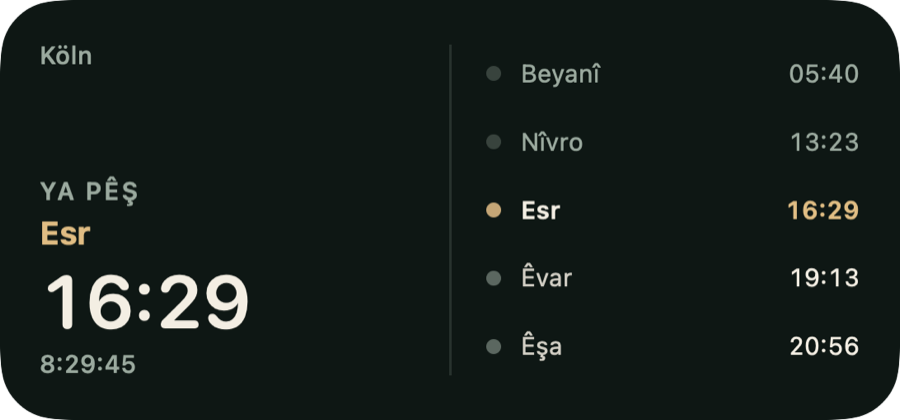The height and width of the screenshot is (420, 900).
Task: Select the Beyanî prayer label
Action: tap(560, 75)
